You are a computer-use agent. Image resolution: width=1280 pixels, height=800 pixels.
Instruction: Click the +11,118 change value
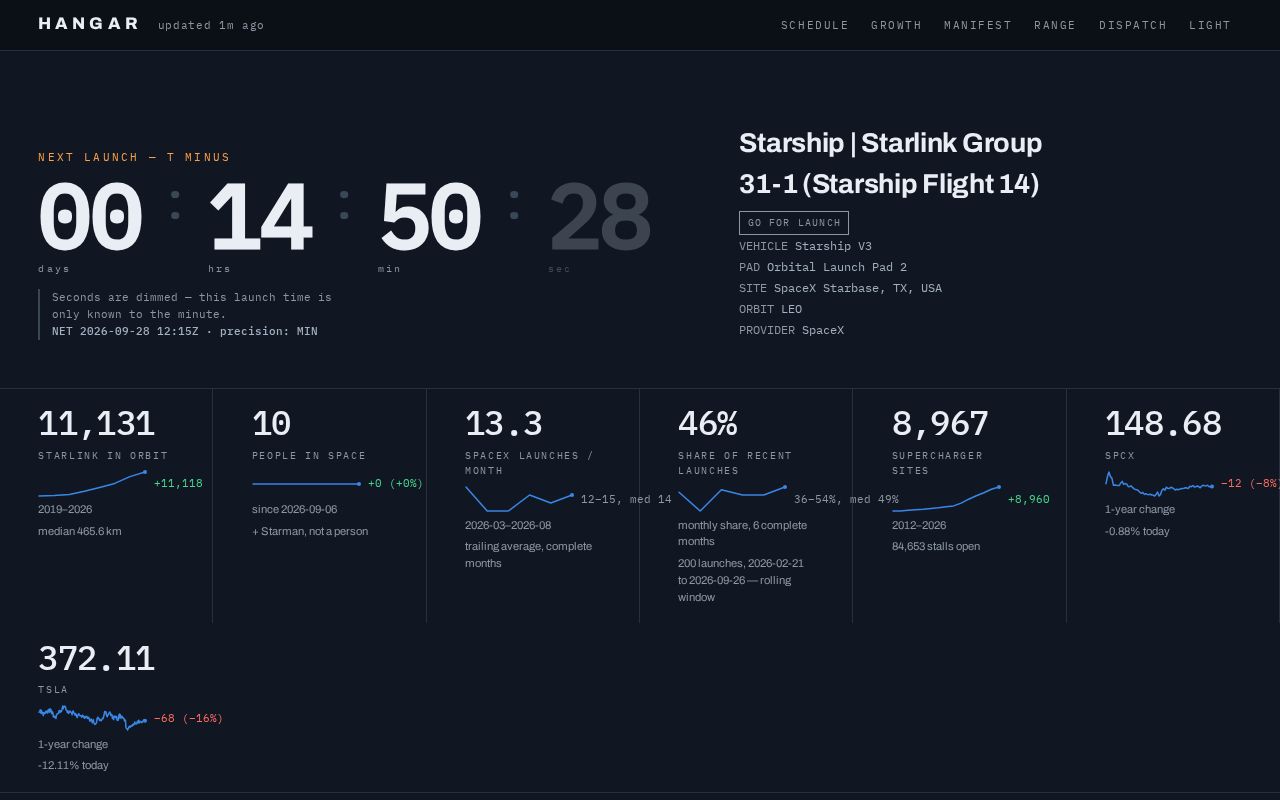(x=178, y=483)
